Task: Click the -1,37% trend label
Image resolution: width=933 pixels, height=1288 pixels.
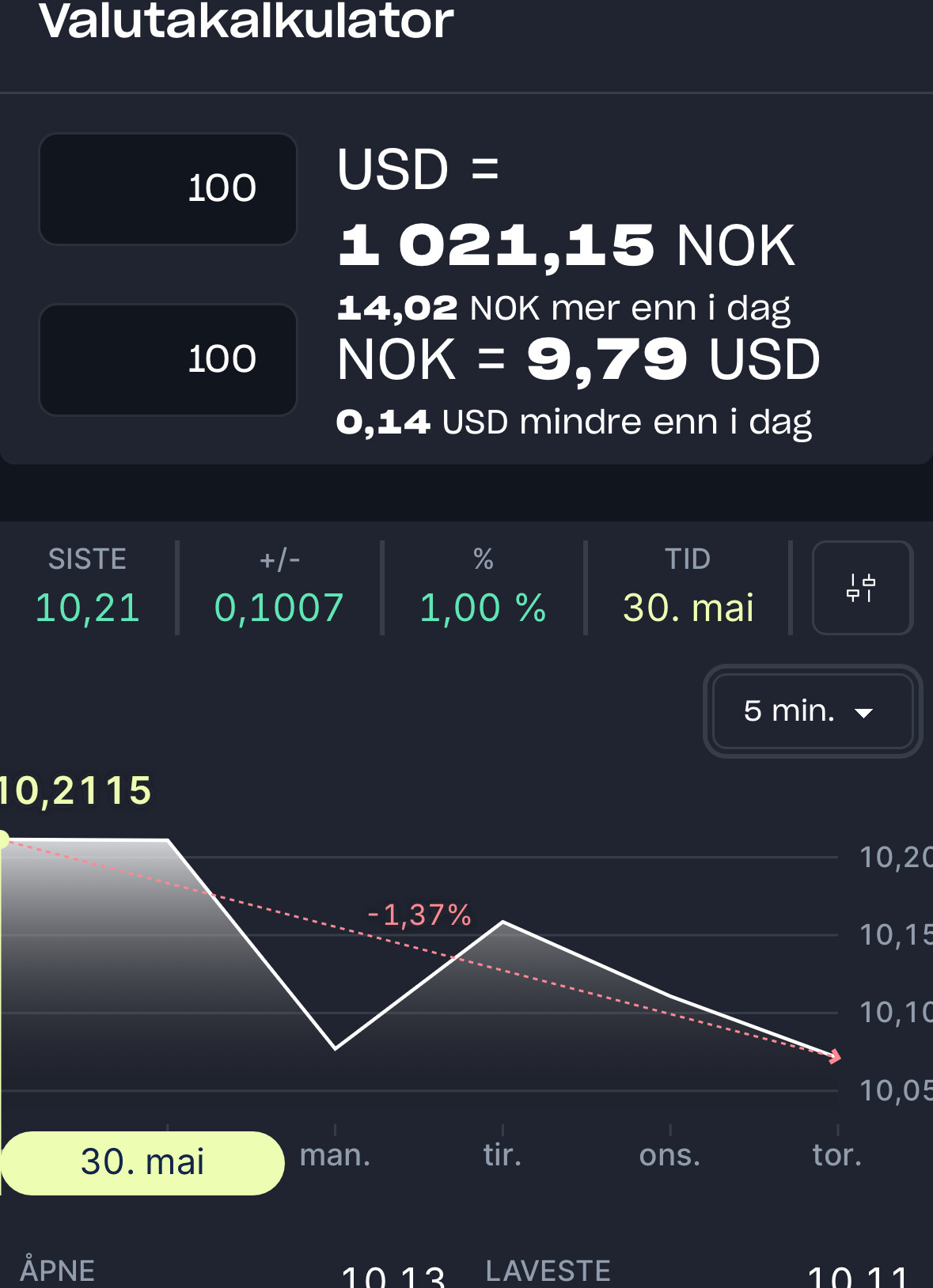Action: (419, 915)
